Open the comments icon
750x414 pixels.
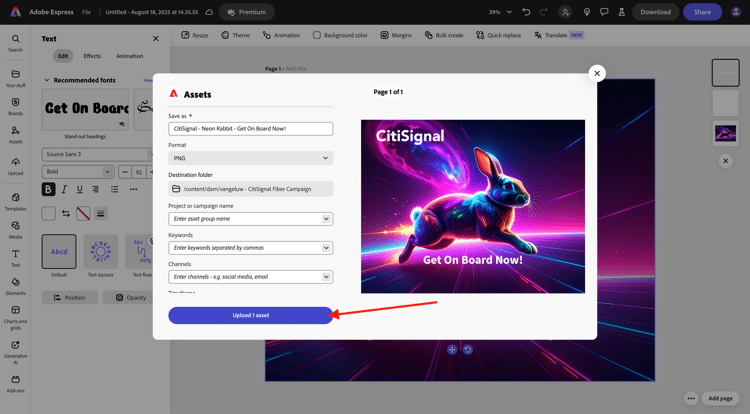tap(604, 12)
